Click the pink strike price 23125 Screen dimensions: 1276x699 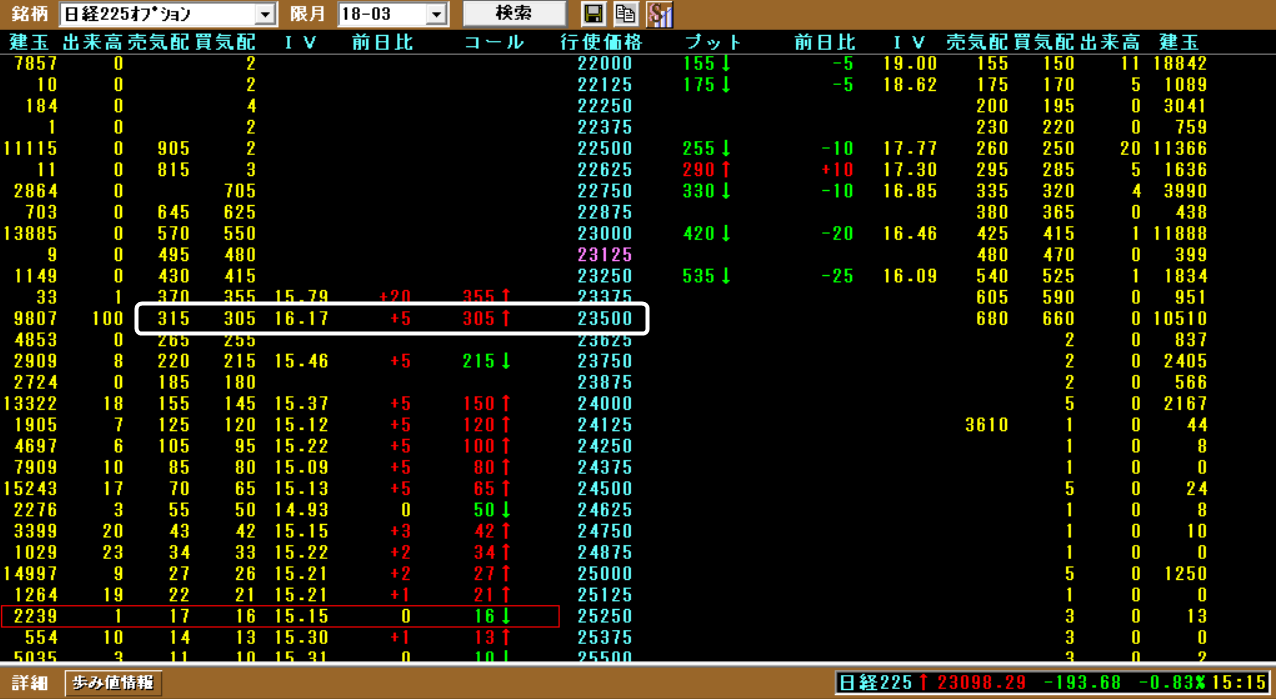605,255
